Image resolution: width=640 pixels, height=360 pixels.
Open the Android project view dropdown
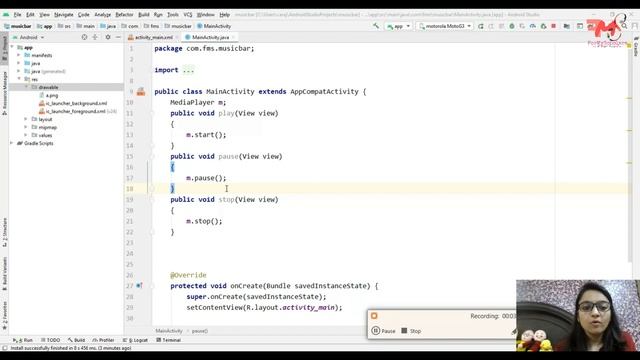[29, 37]
